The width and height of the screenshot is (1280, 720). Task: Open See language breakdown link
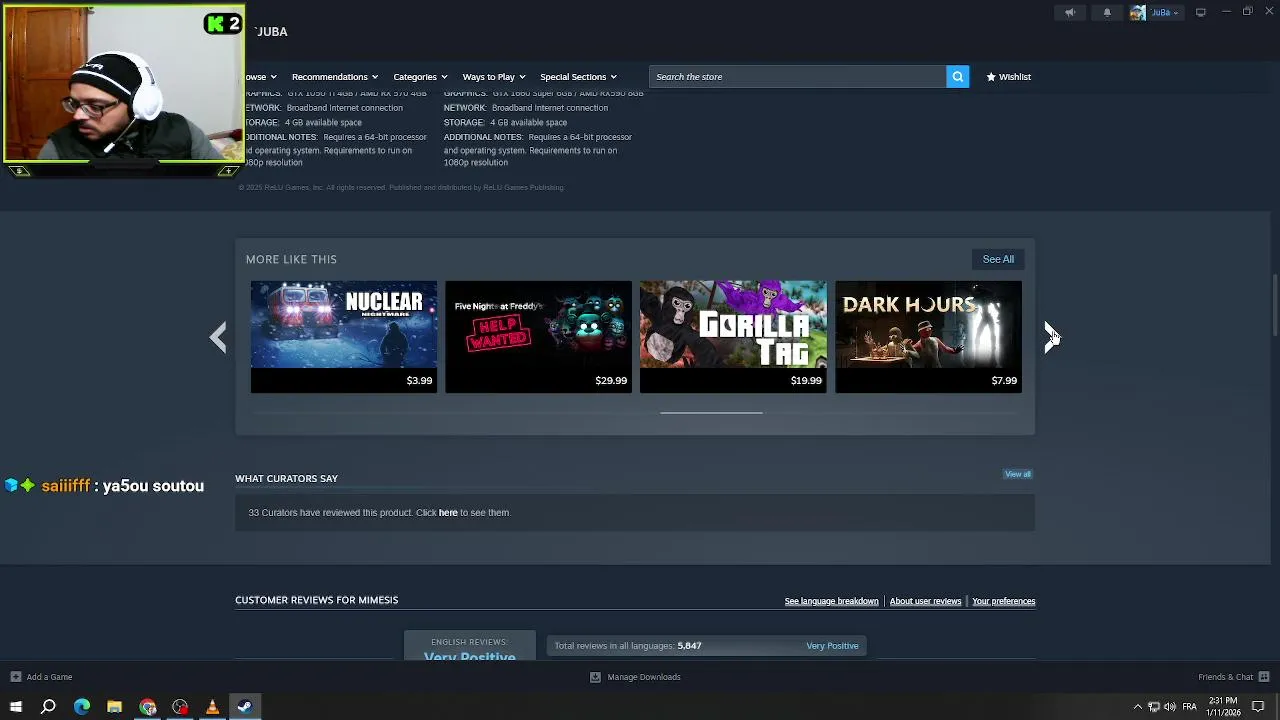[831, 601]
